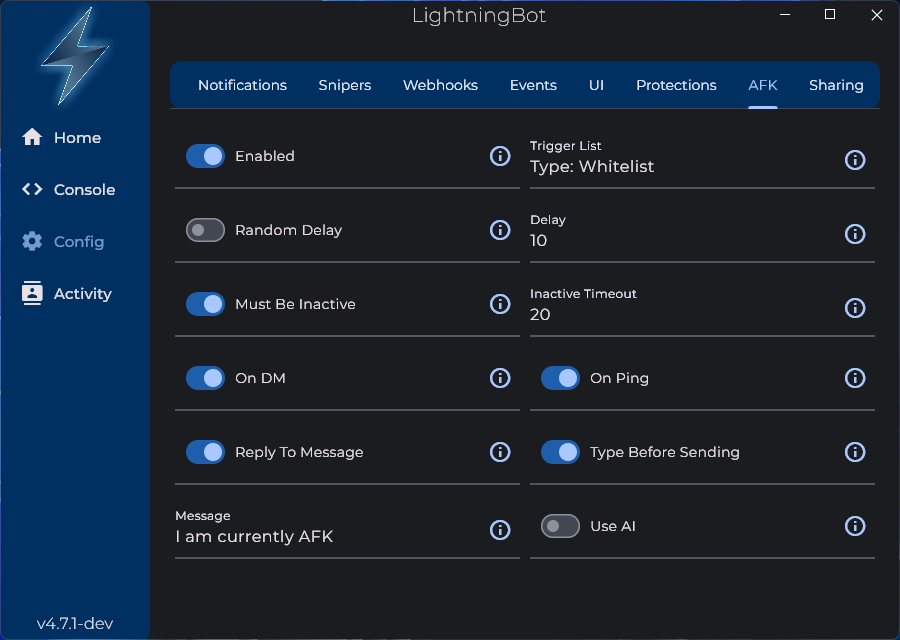The image size is (900, 640).
Task: Switch to the Snipers tab
Action: (344, 85)
